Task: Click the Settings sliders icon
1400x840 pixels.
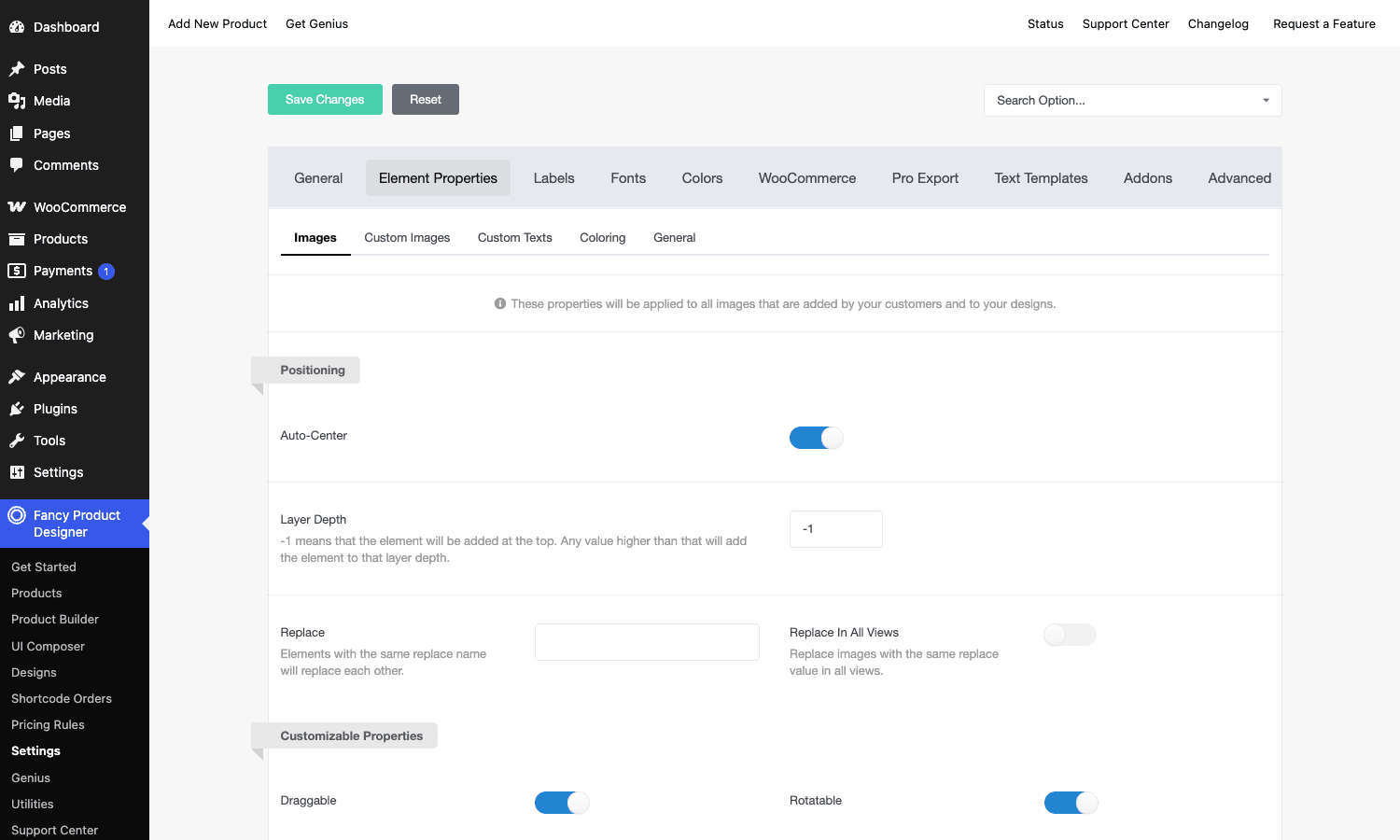Action: (x=17, y=472)
